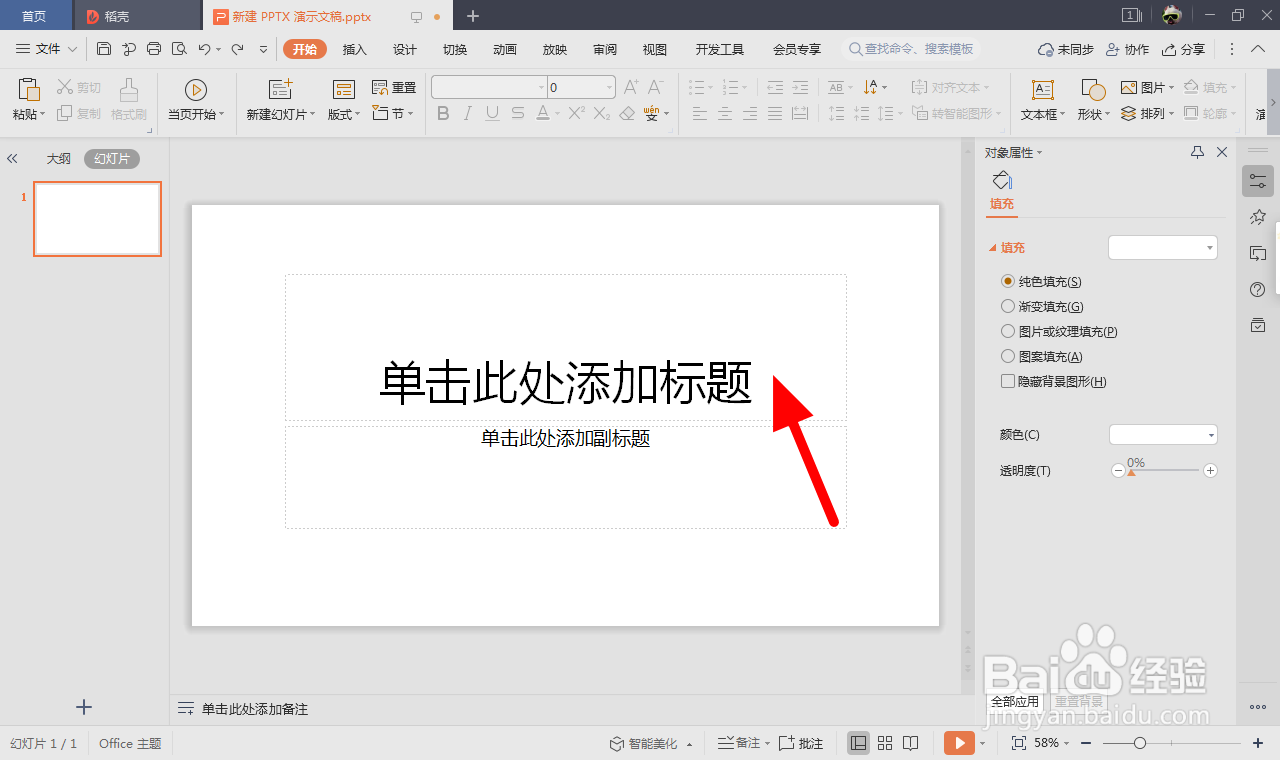Screen dimensions: 1280x760
Task: Toggle Hide background graphics checkbox
Action: coord(1008,381)
